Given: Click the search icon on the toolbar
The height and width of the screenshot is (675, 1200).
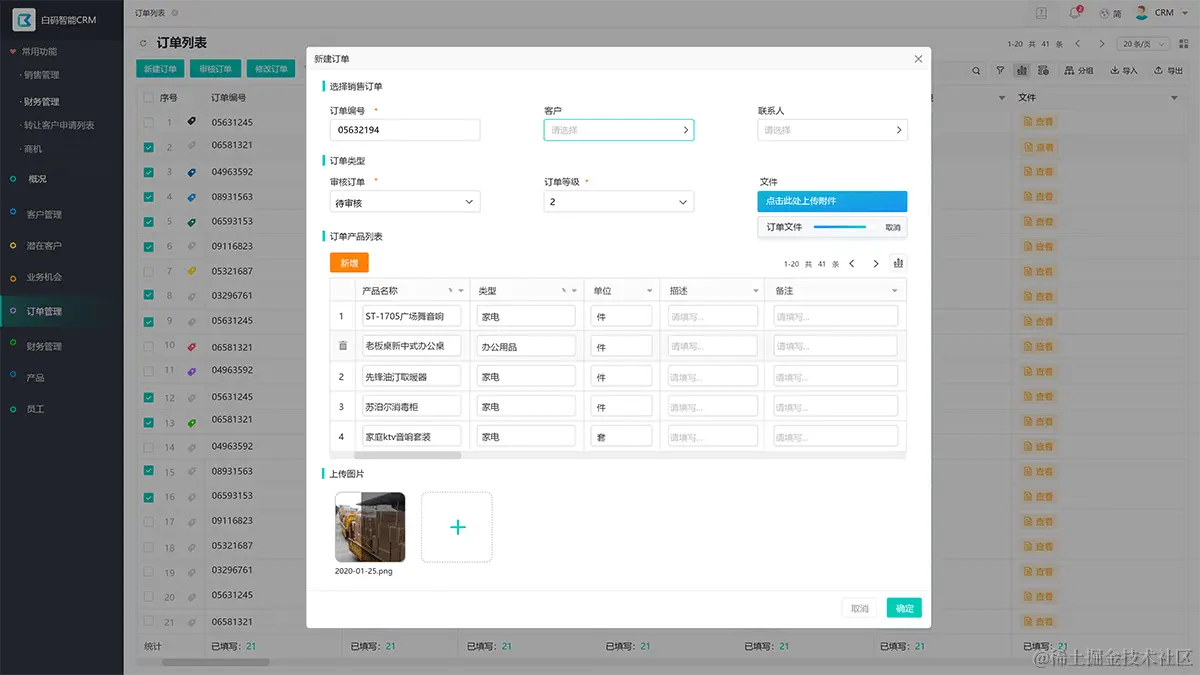Looking at the screenshot, I should [x=976, y=70].
